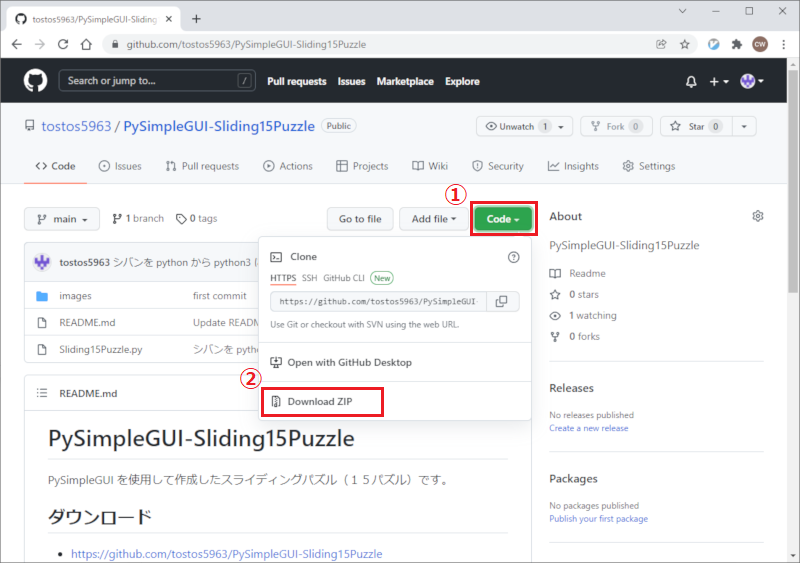
Task: Copy the clone URL with clipboard icon
Action: (502, 302)
